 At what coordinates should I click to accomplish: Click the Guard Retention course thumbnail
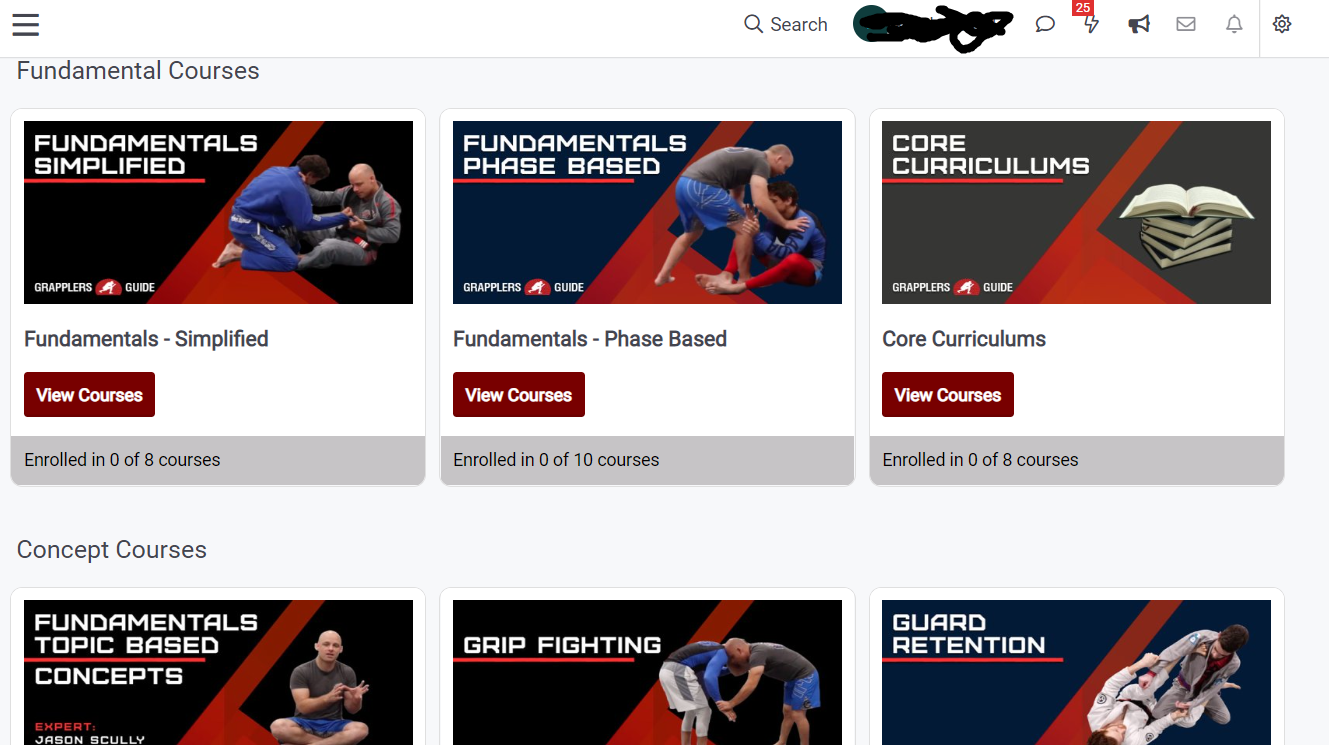(1076, 672)
